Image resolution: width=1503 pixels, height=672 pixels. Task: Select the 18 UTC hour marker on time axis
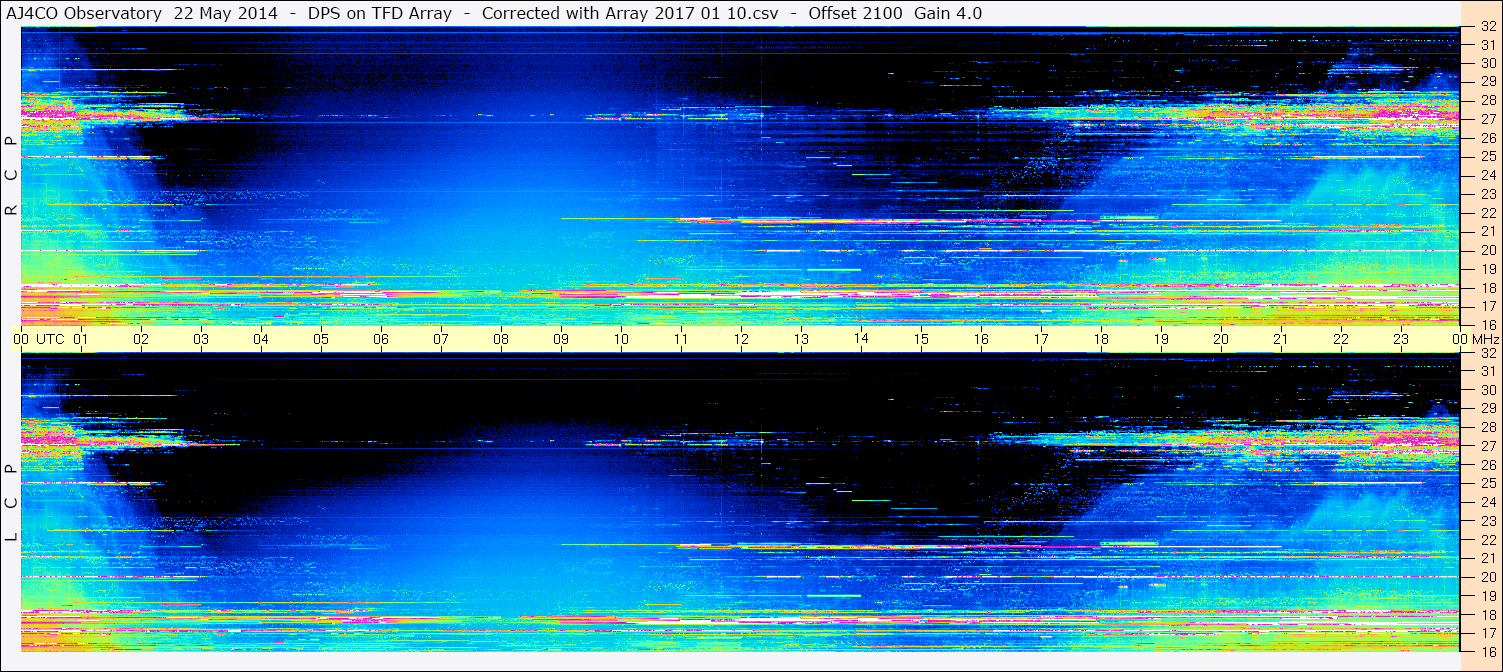click(1101, 339)
